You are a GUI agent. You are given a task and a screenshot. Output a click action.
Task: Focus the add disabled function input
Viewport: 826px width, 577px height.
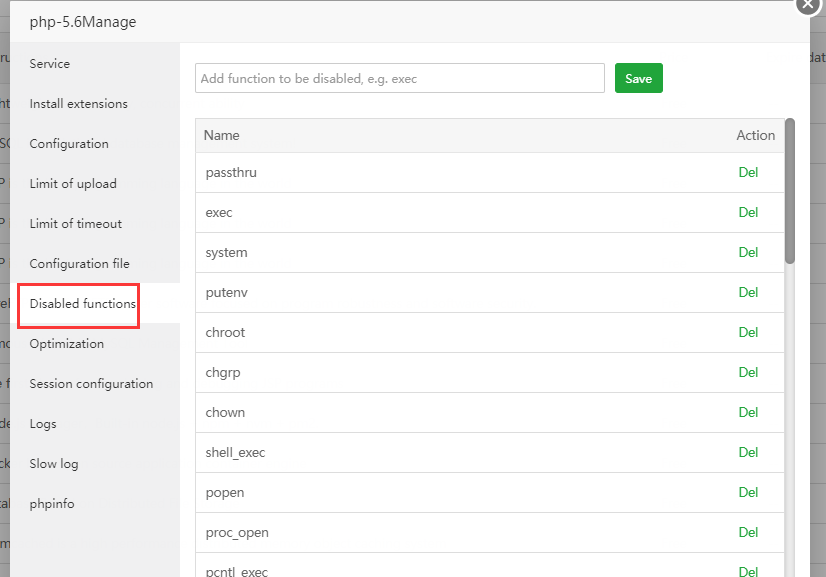[400, 79]
